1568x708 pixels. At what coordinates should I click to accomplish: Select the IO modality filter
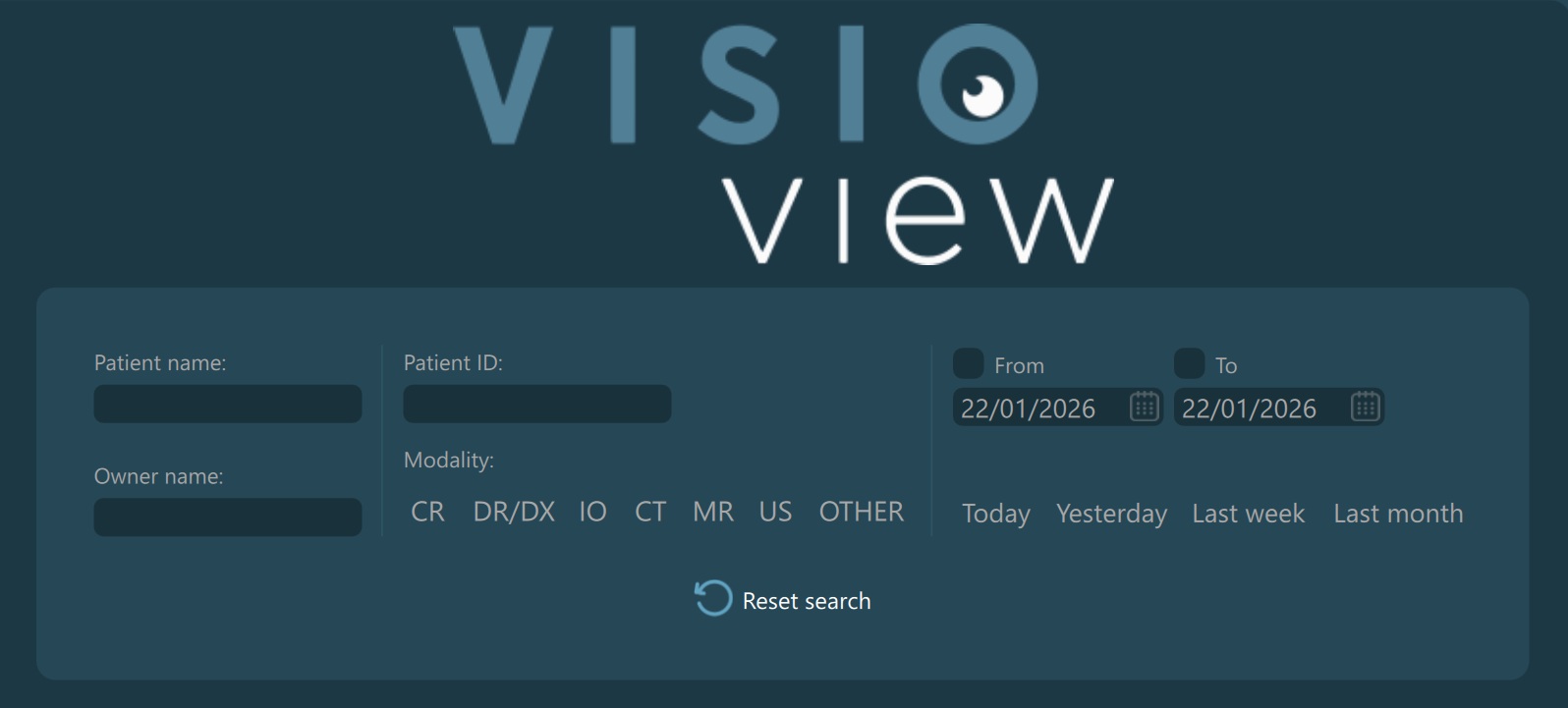coord(592,512)
